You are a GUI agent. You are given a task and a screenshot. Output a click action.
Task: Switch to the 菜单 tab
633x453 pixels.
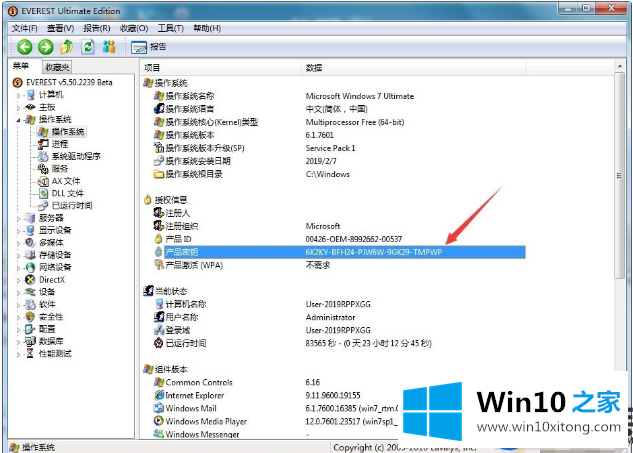21,66
